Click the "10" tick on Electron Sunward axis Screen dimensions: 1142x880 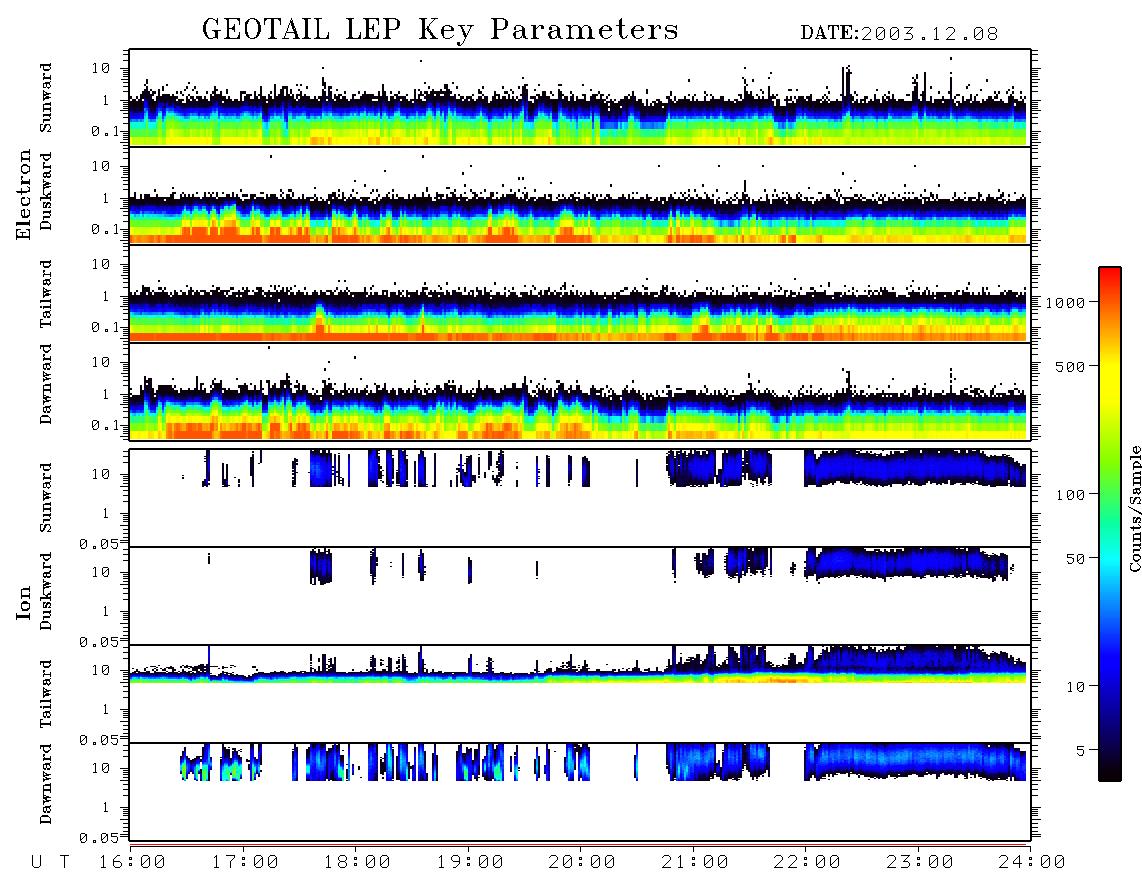(x=101, y=68)
